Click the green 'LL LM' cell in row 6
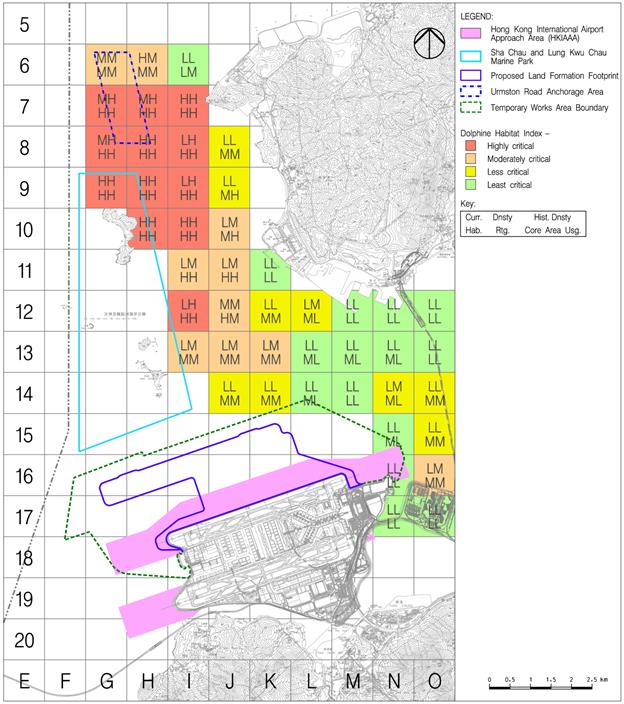Screen dimensions: 624x704 coord(188,65)
